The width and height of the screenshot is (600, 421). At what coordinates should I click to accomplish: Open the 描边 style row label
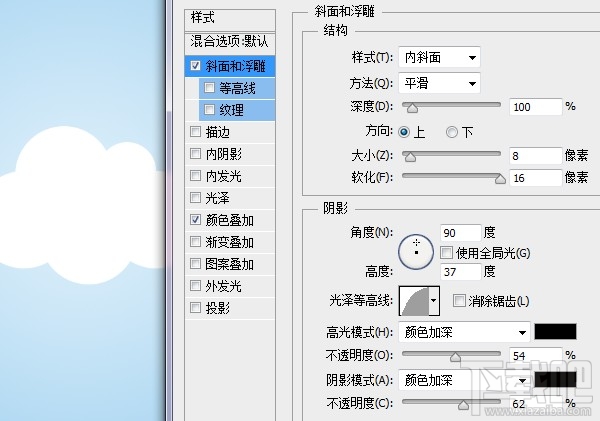tap(217, 132)
